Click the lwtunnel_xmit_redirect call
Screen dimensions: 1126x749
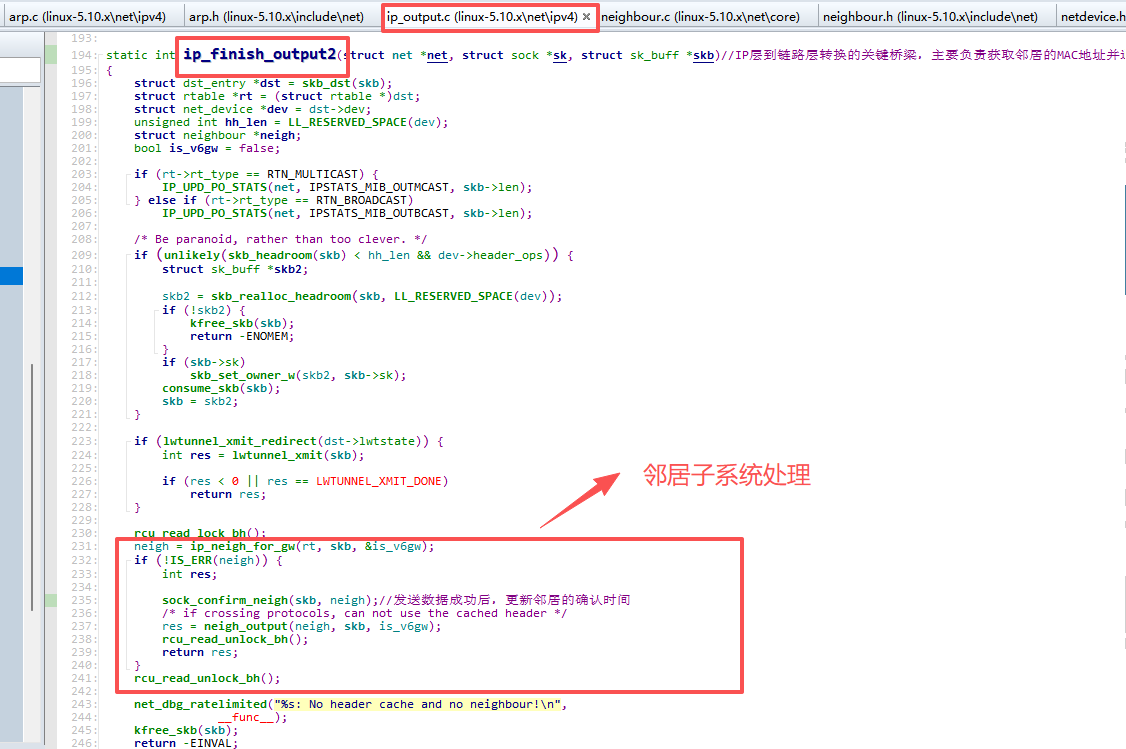coord(240,441)
